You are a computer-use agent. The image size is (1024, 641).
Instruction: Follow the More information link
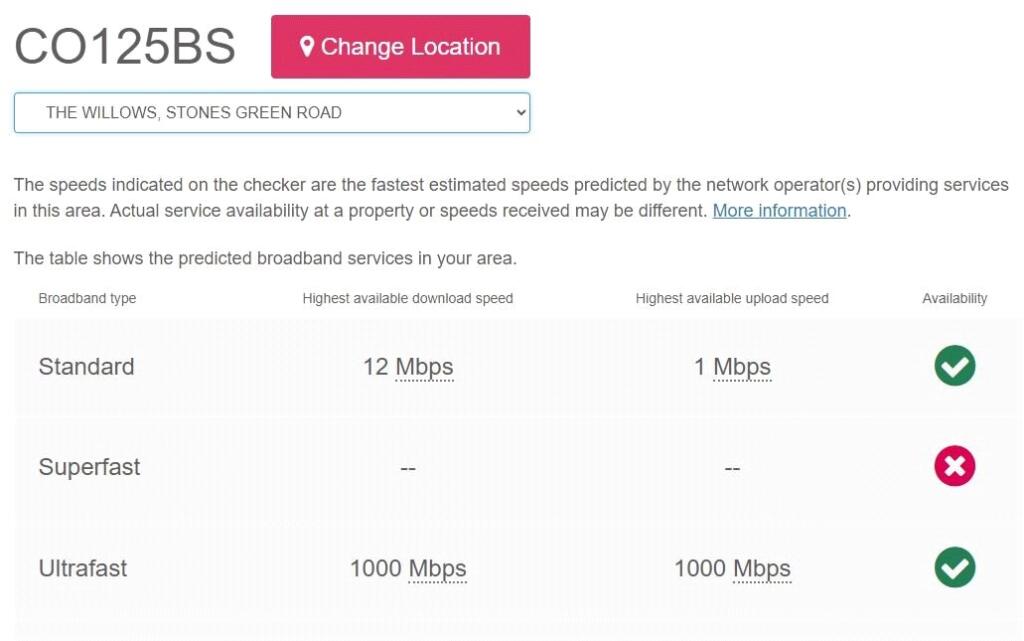pyautogui.click(x=779, y=211)
